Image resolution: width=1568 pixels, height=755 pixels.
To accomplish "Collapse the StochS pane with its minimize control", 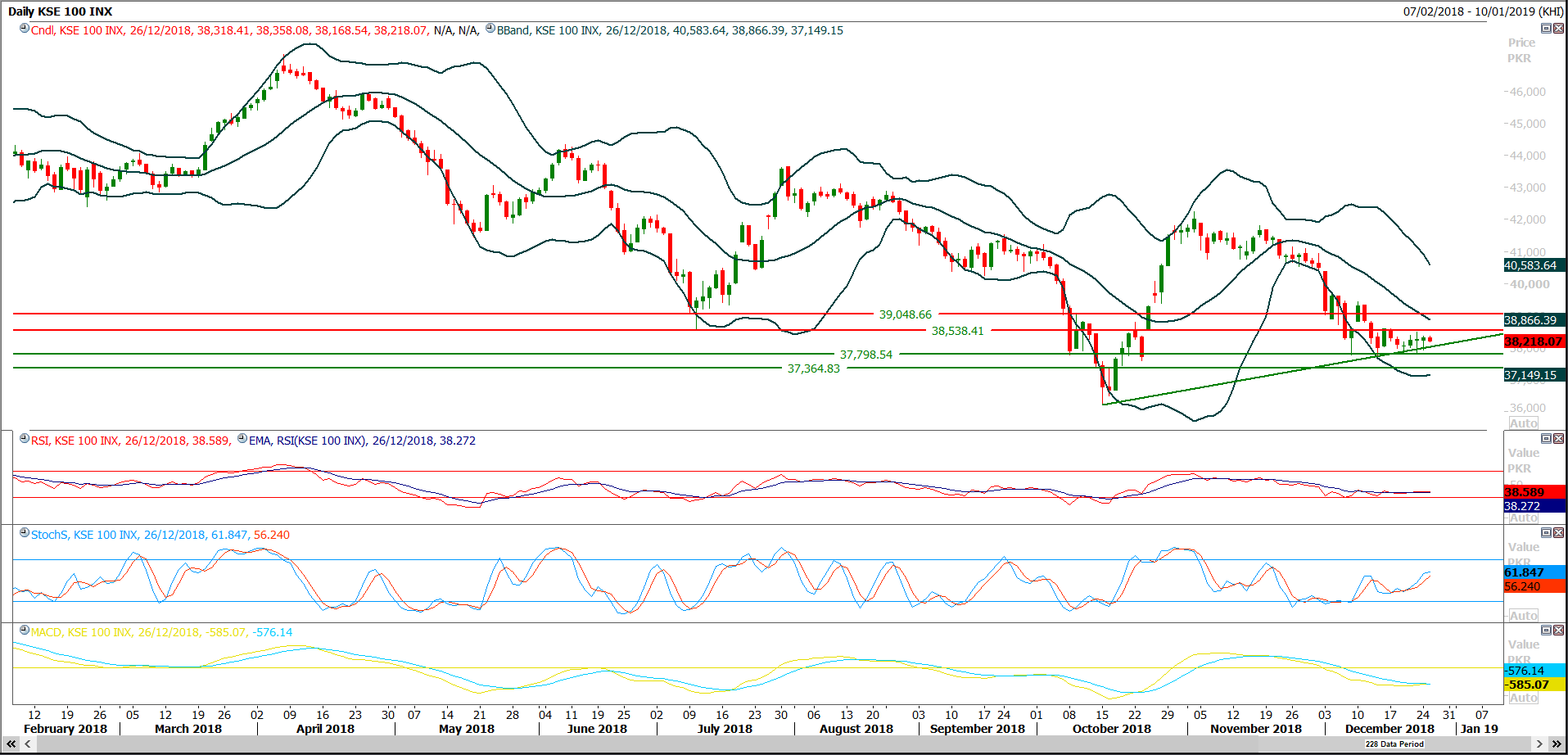I will (x=1547, y=532).
